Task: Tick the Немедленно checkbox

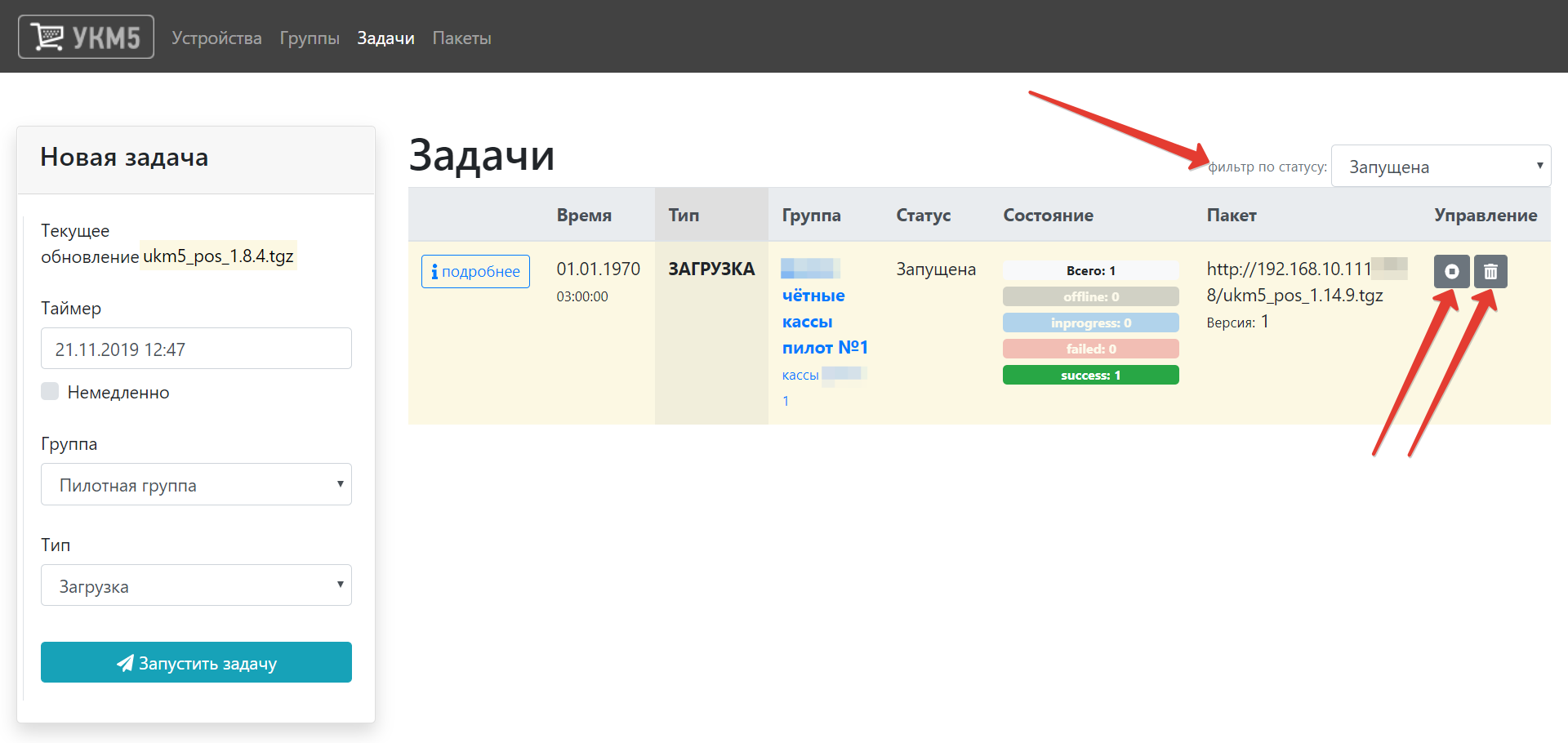Action: [x=50, y=391]
